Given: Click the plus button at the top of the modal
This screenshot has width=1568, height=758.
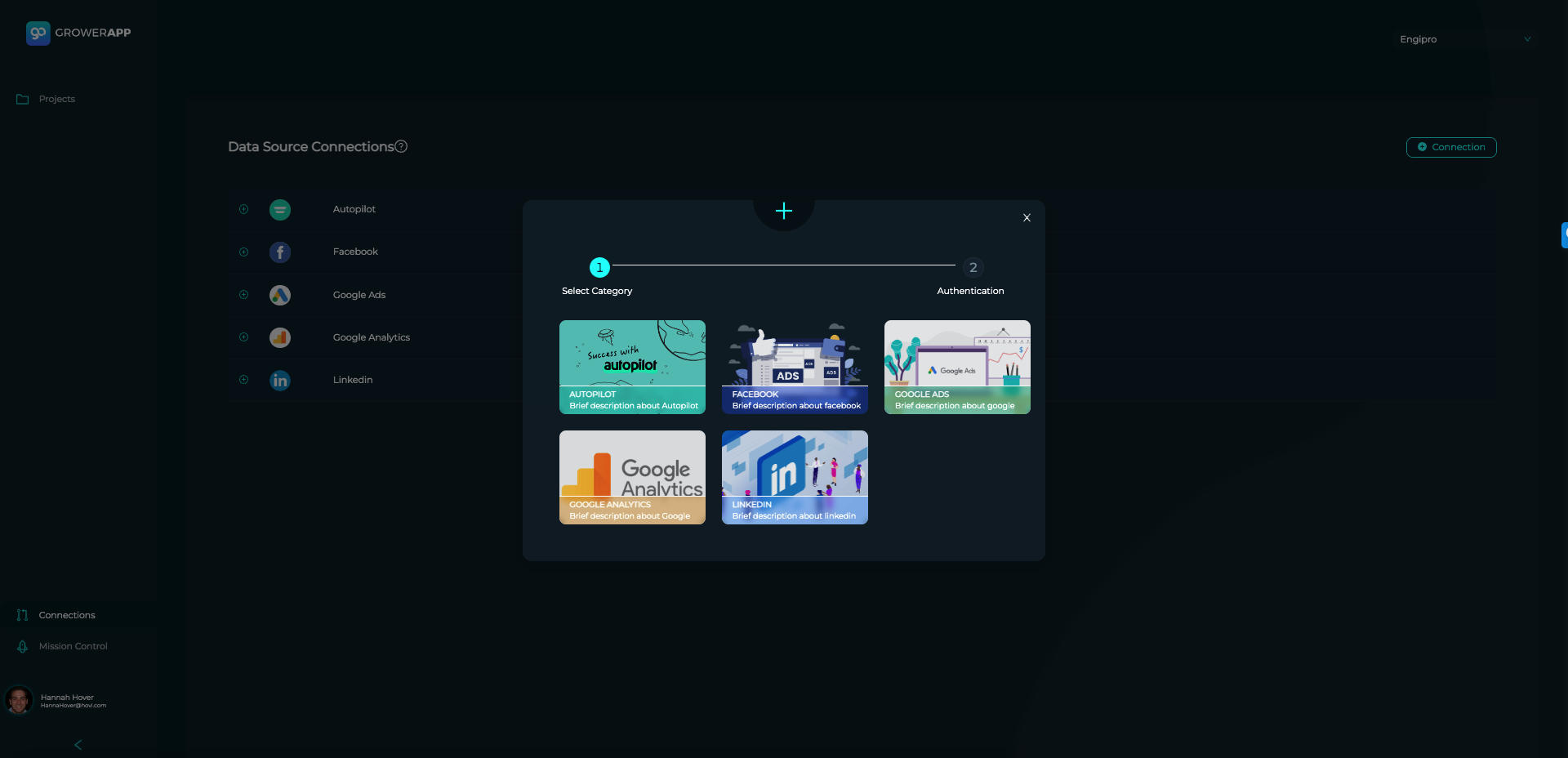Looking at the screenshot, I should (x=783, y=211).
